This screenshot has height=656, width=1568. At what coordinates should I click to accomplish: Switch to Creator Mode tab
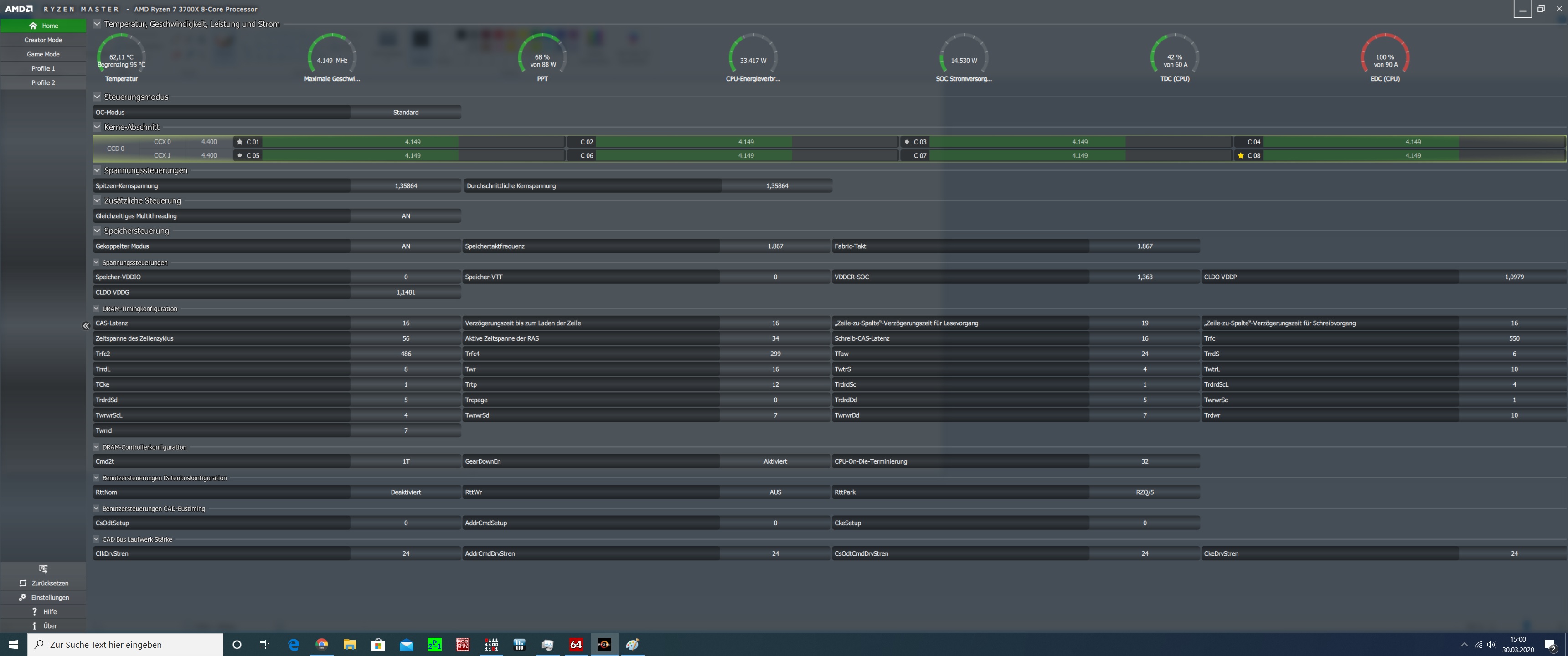pyautogui.click(x=43, y=40)
